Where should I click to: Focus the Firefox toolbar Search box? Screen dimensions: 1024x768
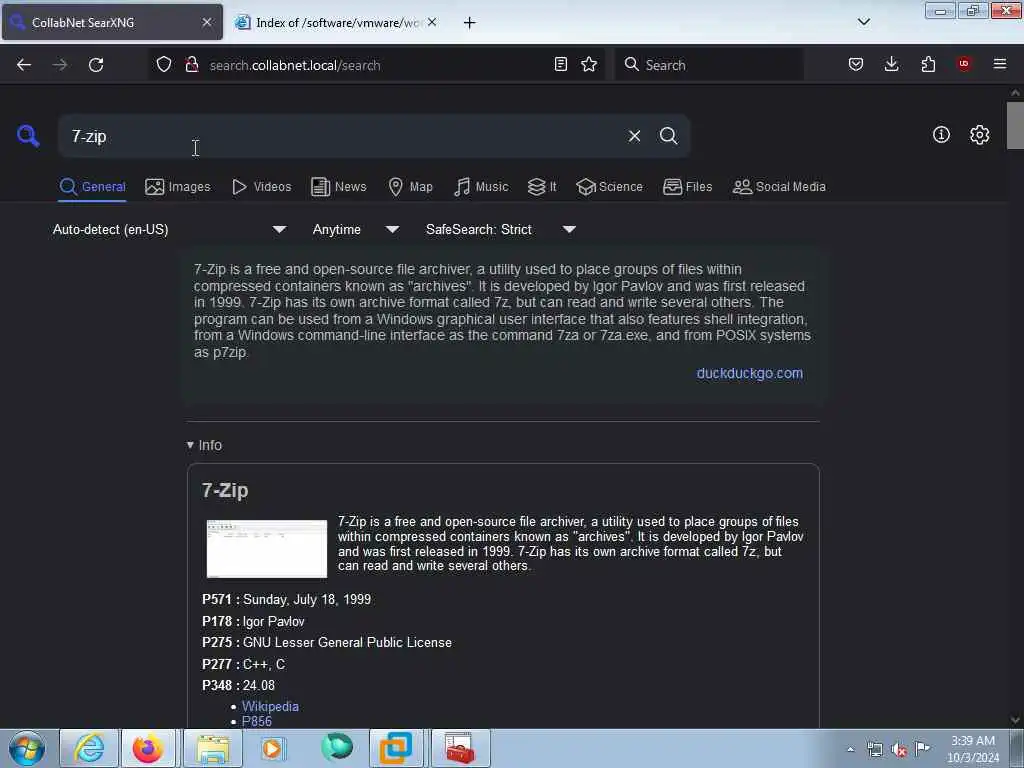pos(709,65)
